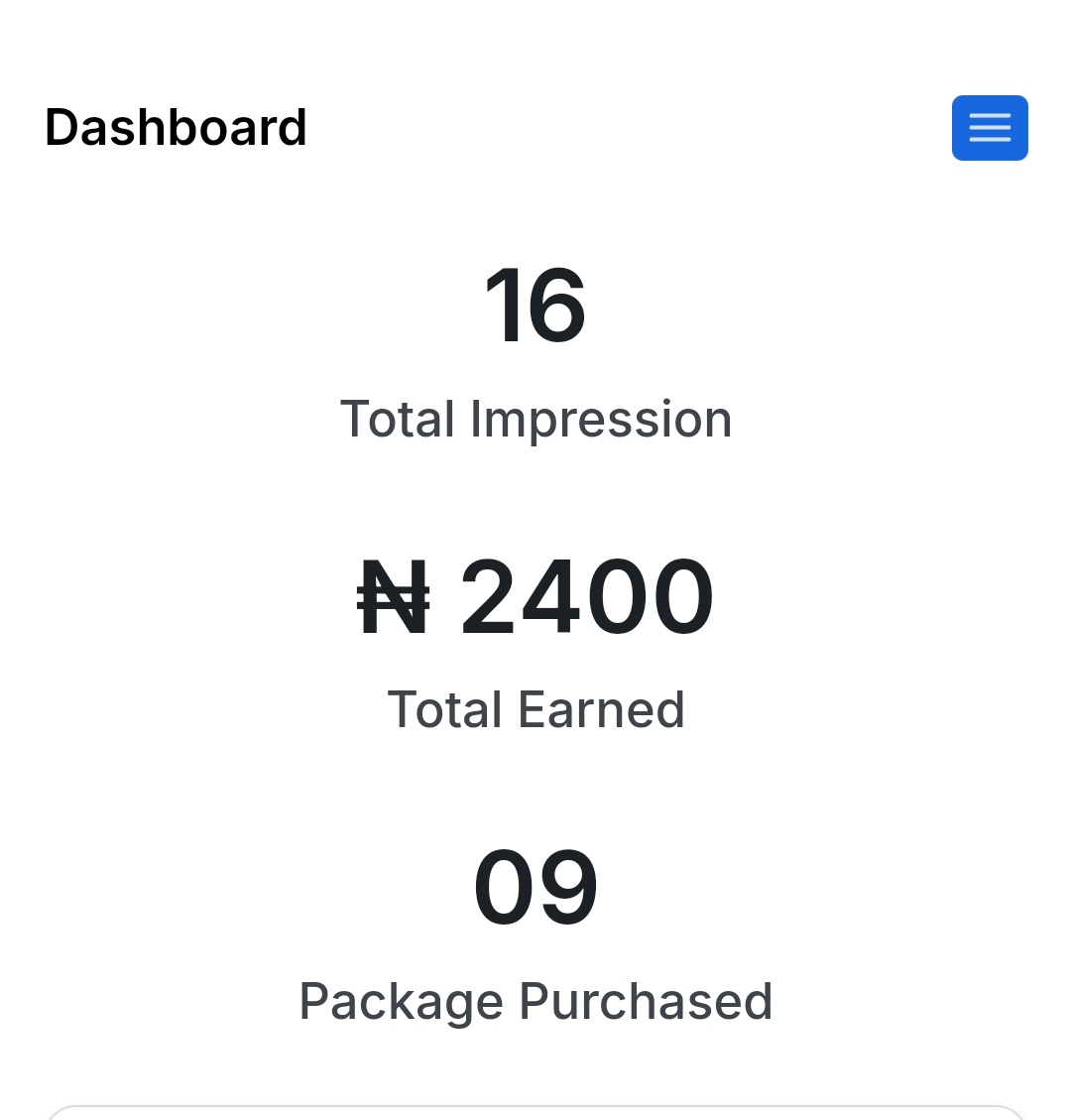Click the digit 6 in impressions count
The height and width of the screenshot is (1120, 1071).
pyautogui.click(x=557, y=306)
